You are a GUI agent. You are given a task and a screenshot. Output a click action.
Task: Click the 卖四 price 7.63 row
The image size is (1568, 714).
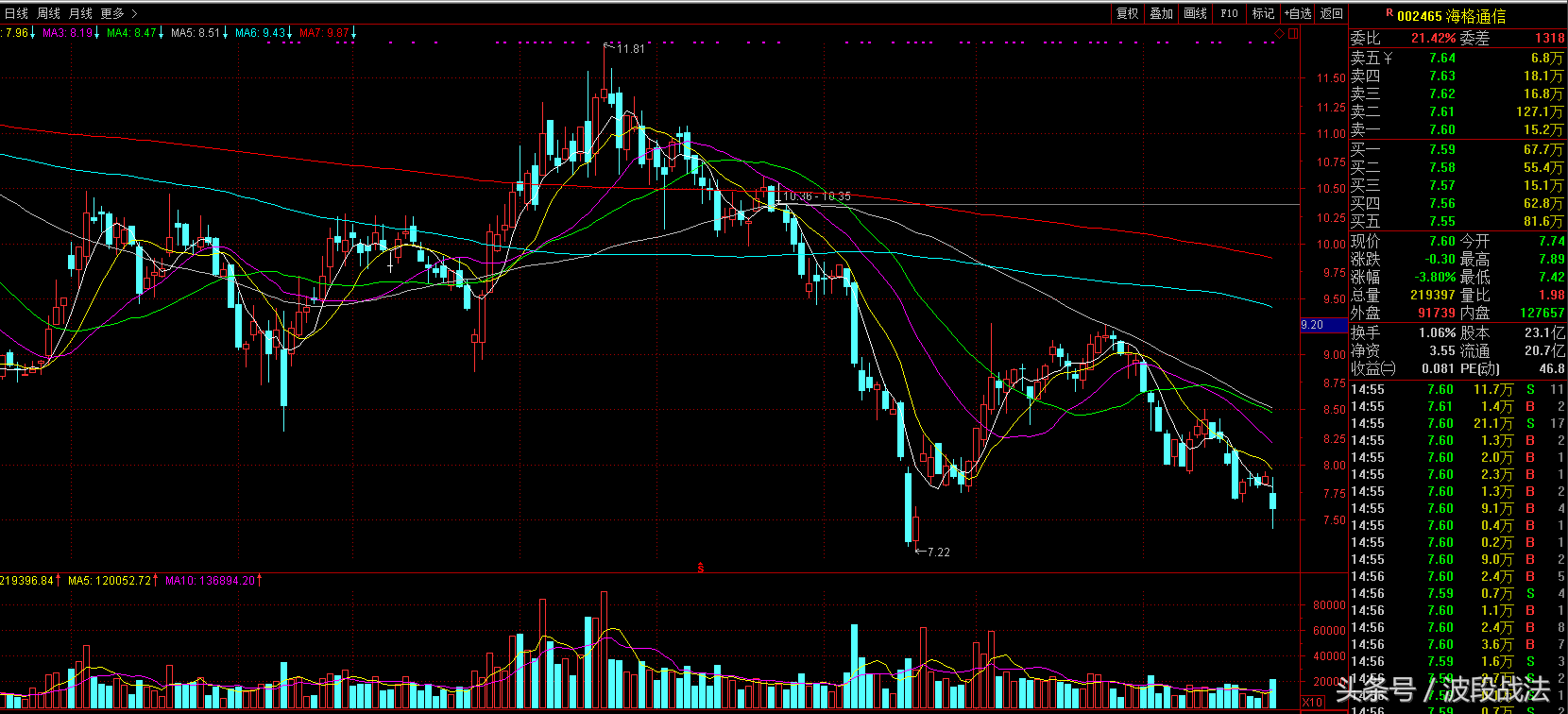tap(1457, 76)
